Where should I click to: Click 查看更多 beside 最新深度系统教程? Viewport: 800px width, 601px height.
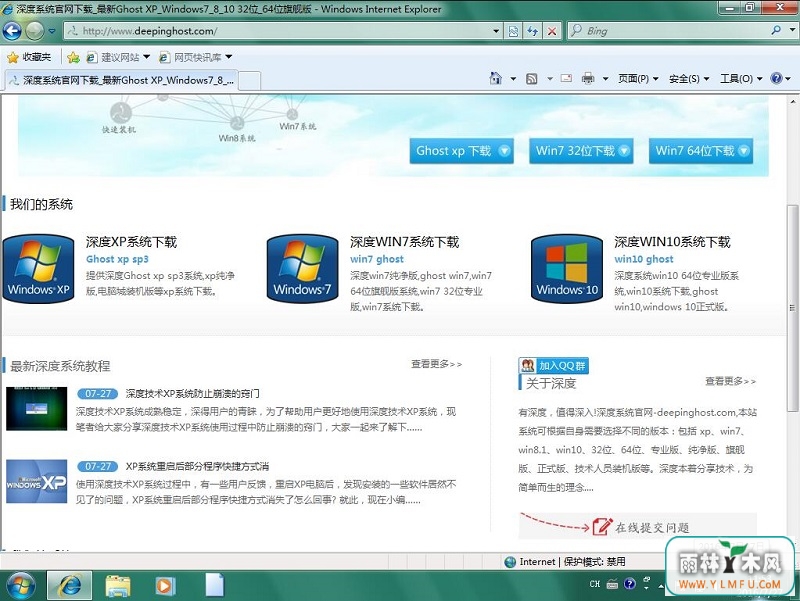click(437, 364)
